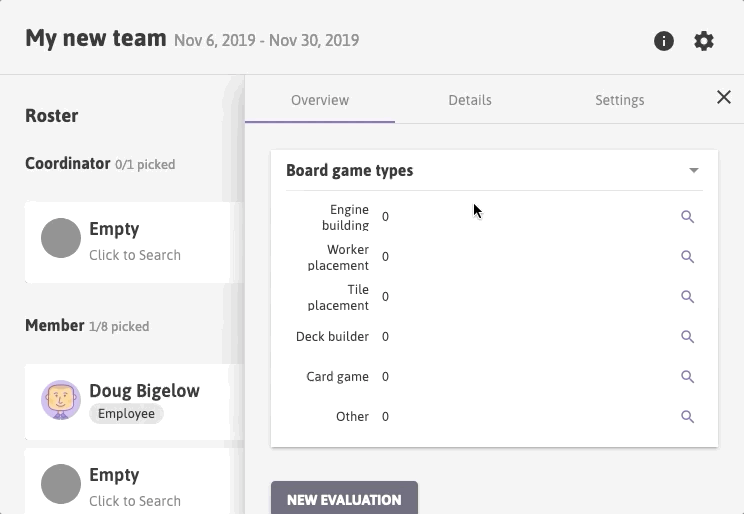Click the grey avatar of empty Coordinator
This screenshot has height=514, width=744.
coord(61,238)
